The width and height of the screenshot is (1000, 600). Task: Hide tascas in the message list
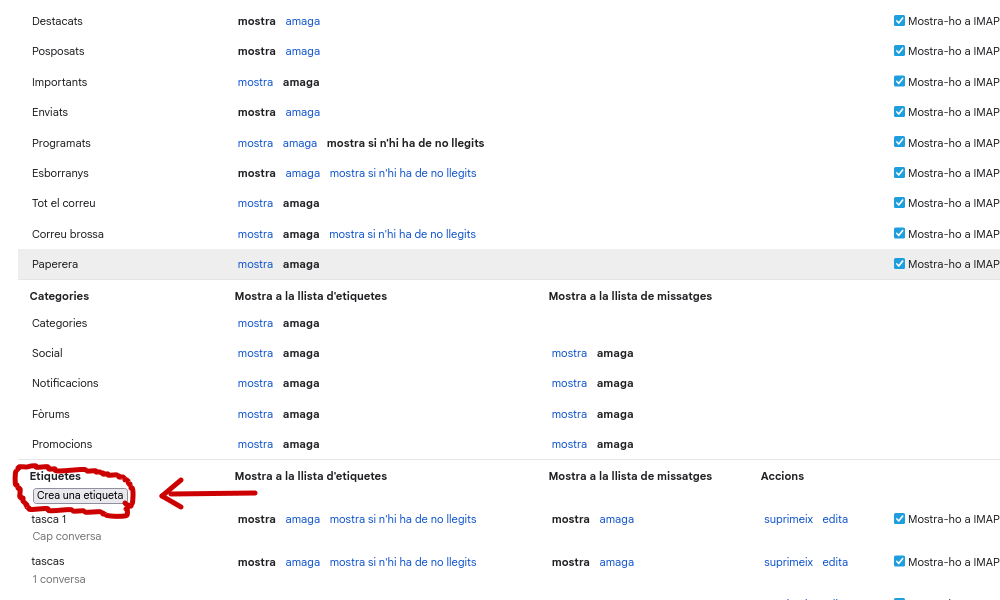click(616, 562)
